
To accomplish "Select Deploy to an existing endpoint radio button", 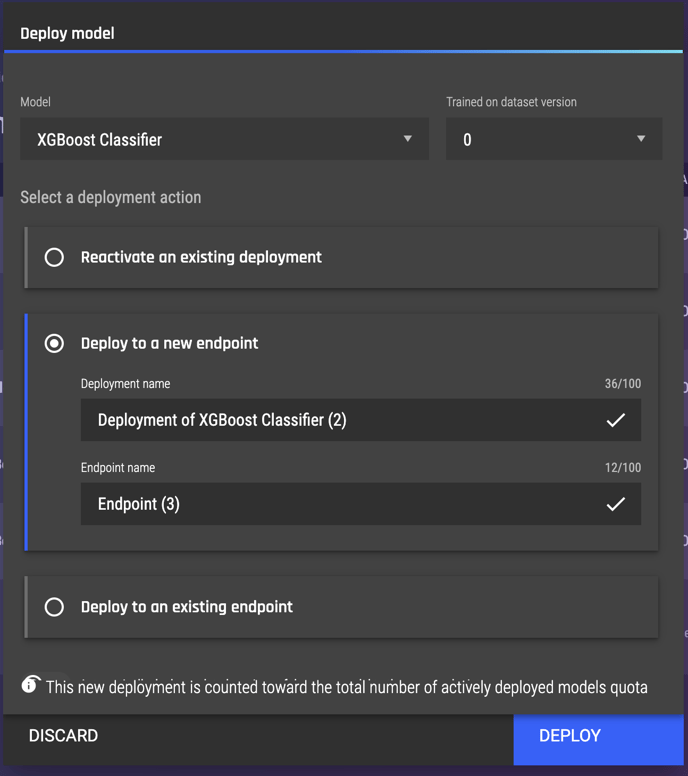I will [x=54, y=607].
